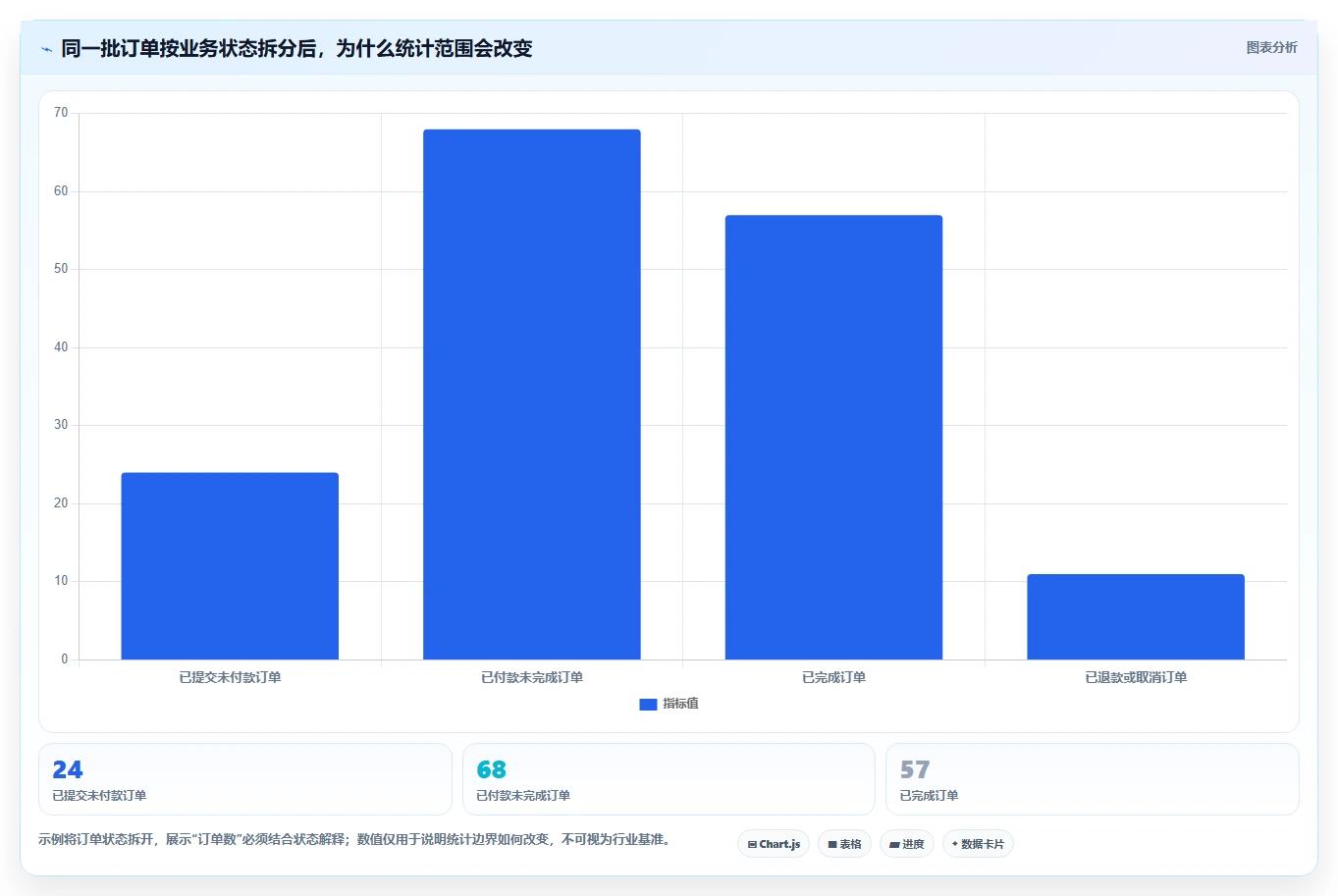Click the 已完成订单 bar in chart
This screenshot has height=896, width=1338.
tap(833, 438)
